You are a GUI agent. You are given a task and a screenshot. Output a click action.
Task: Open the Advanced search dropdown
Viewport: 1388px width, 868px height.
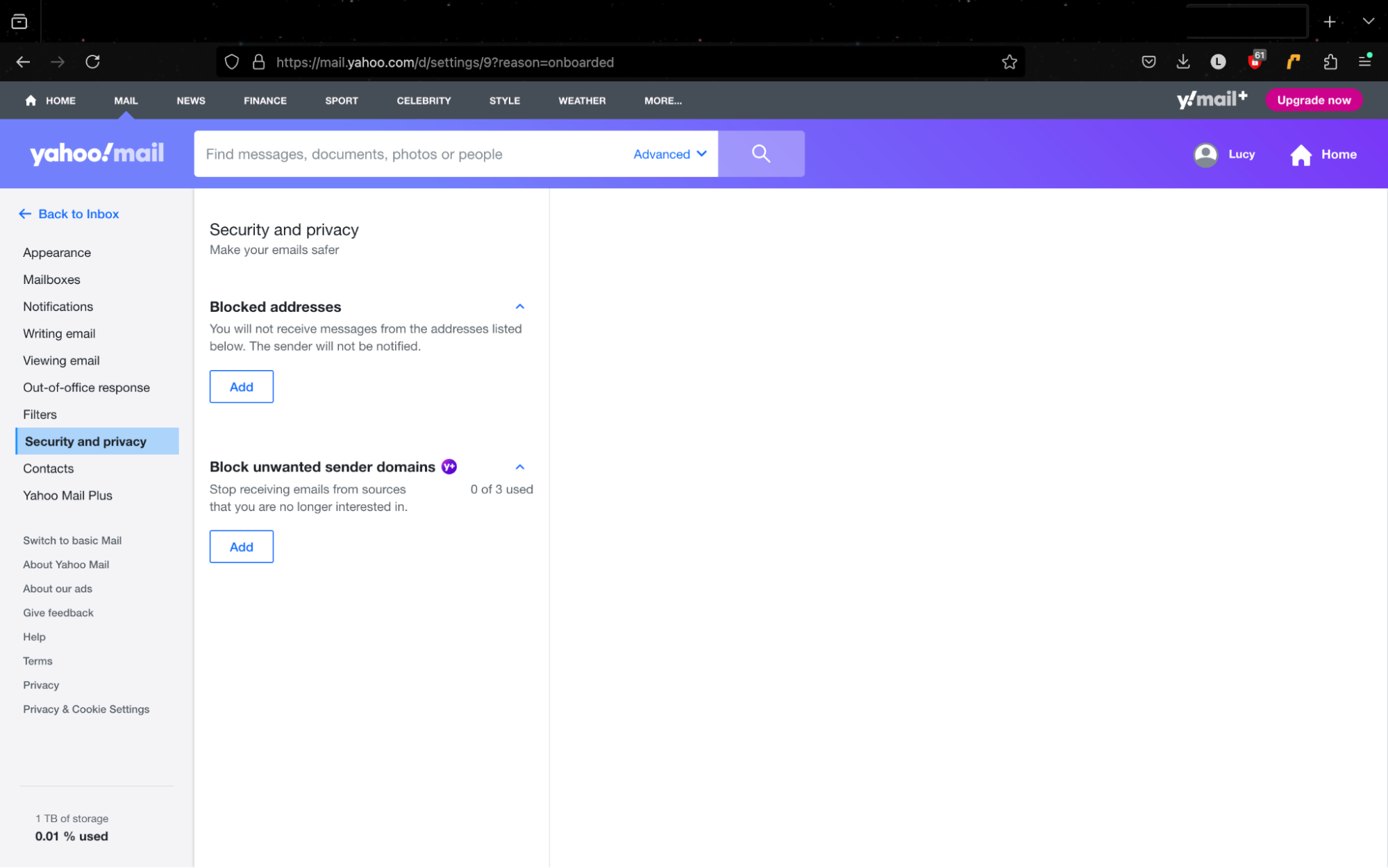point(669,154)
